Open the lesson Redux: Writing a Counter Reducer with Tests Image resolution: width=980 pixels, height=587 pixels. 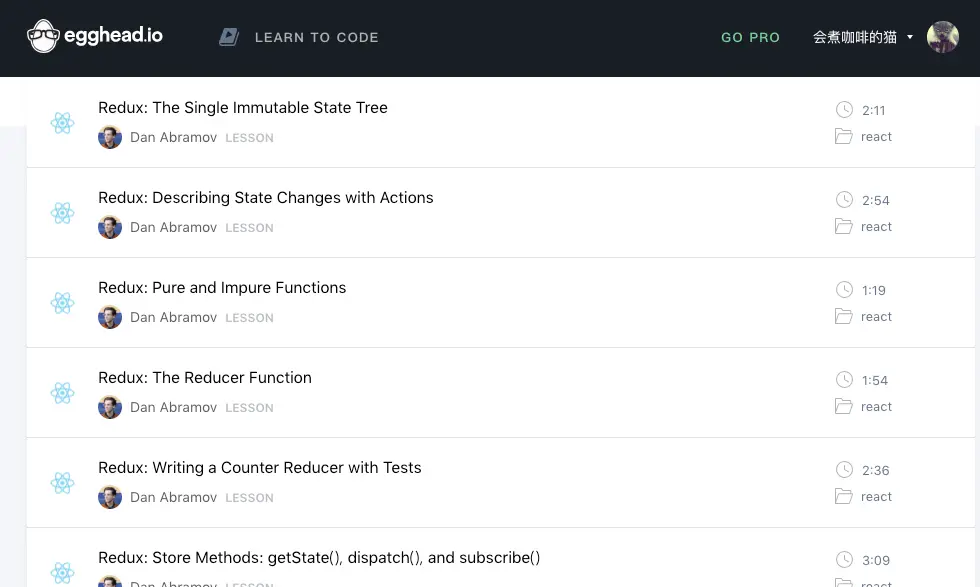tap(259, 467)
